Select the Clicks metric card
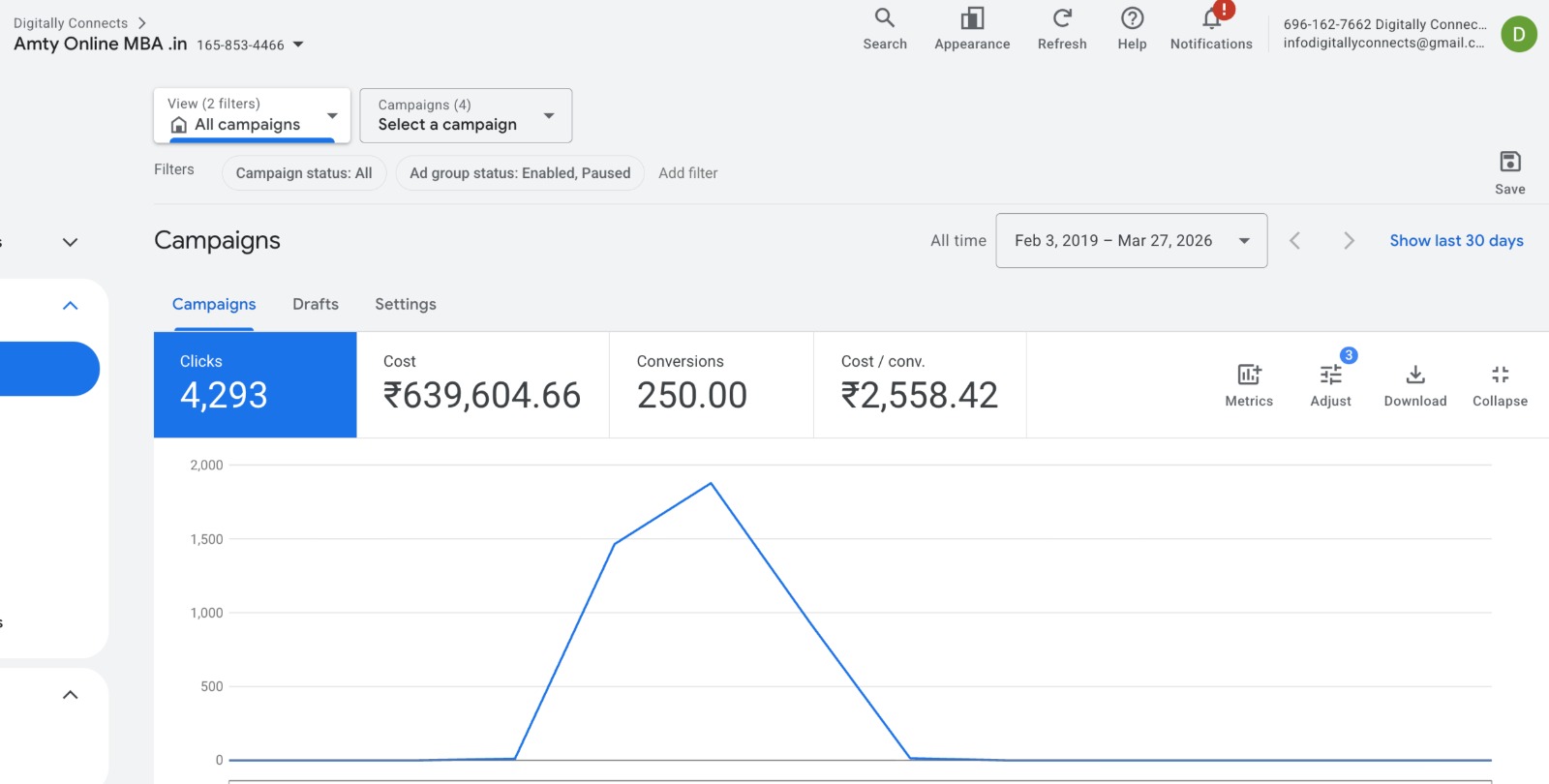 pos(256,384)
